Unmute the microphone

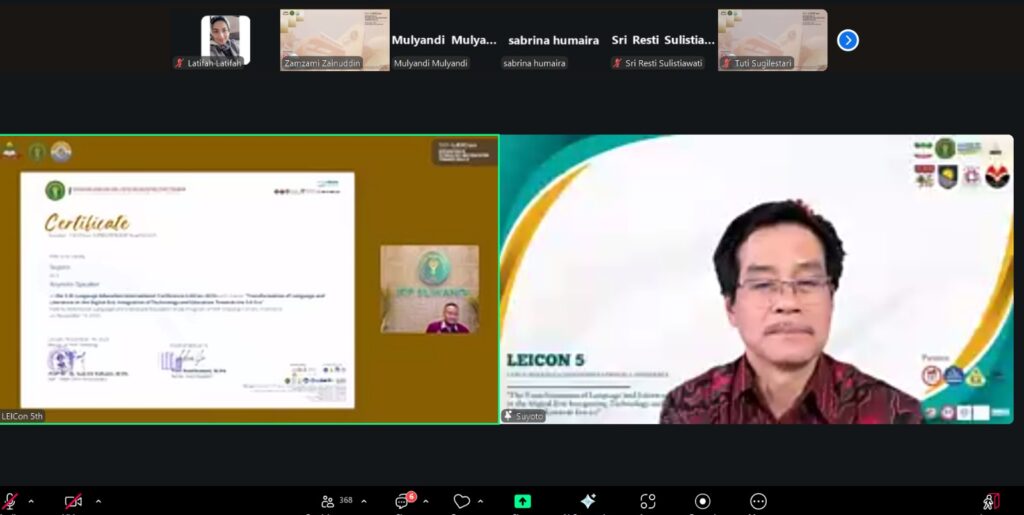[11, 501]
